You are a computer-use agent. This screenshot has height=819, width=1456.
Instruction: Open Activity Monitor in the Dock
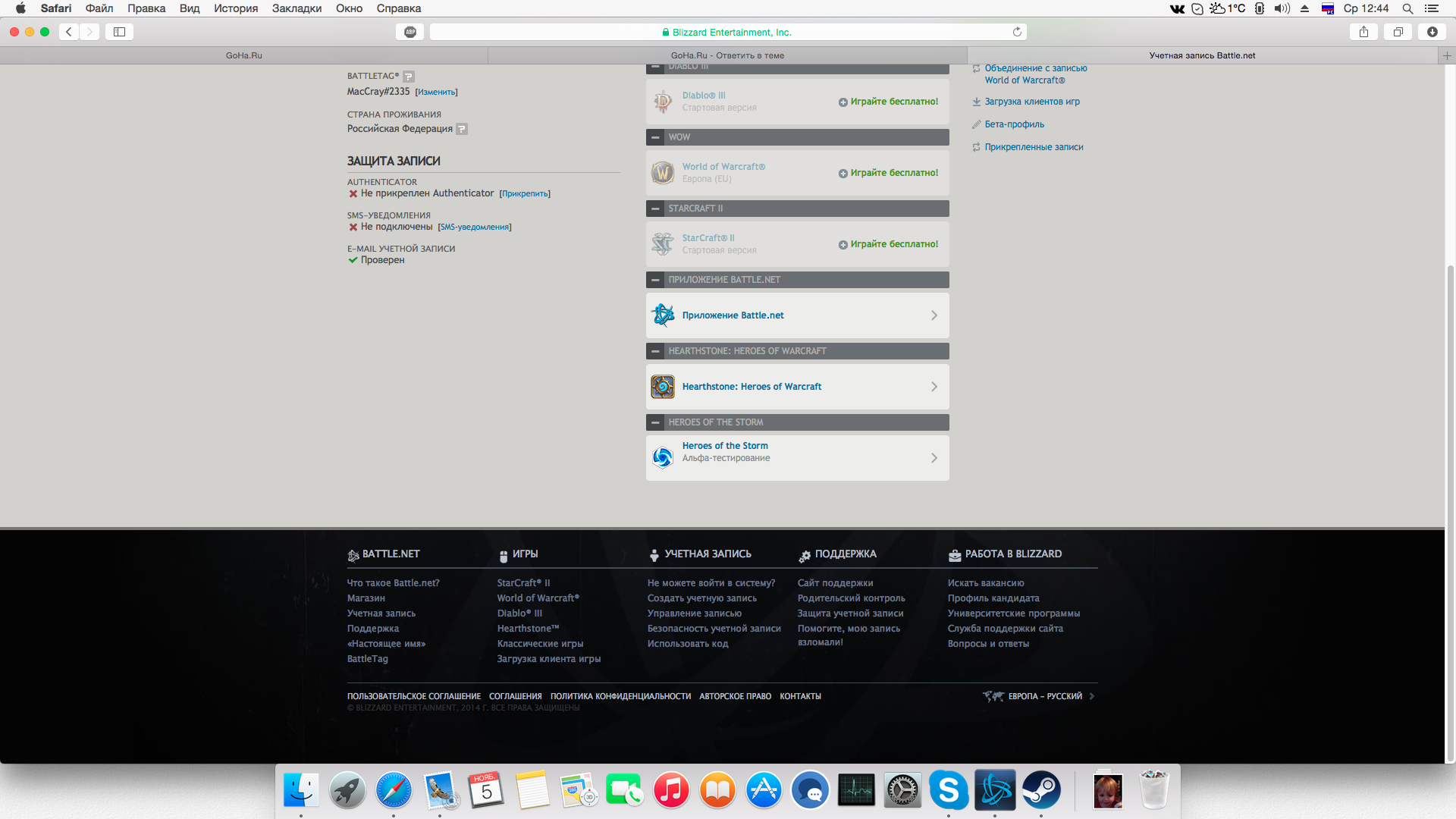pos(856,790)
